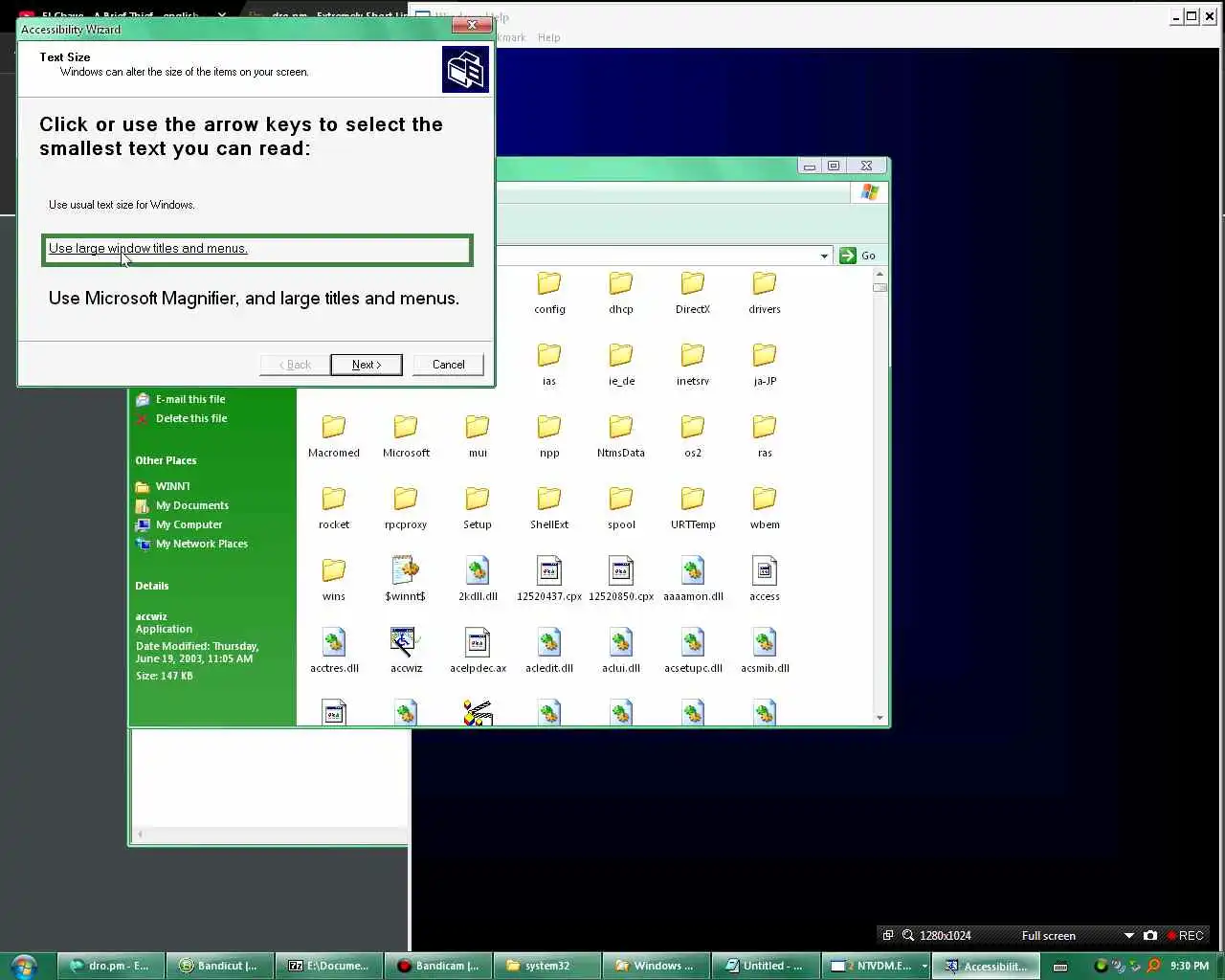Viewport: 1225px width, 980px height.
Task: Open the Setup folder
Action: [478, 508]
